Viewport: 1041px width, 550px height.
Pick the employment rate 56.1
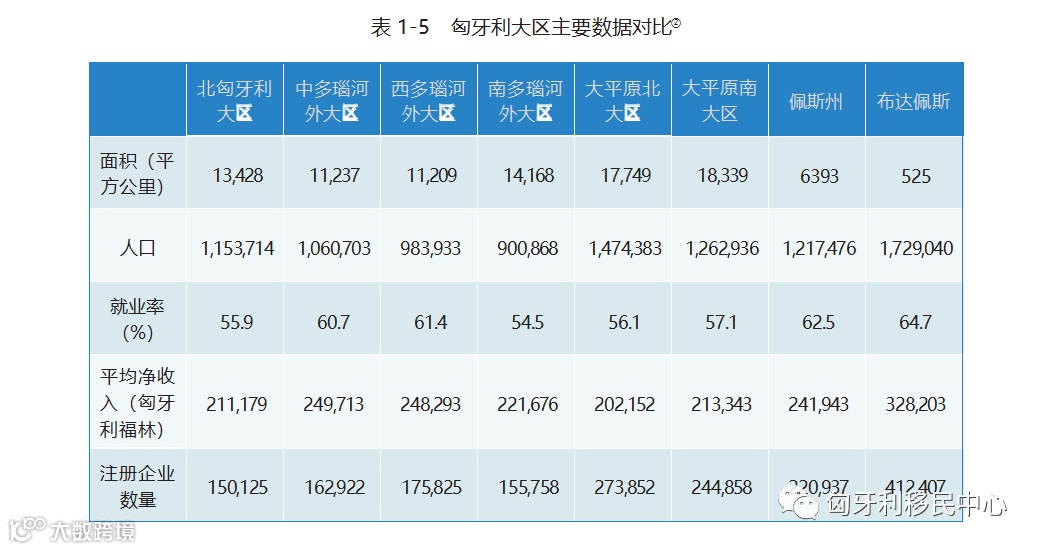(624, 322)
